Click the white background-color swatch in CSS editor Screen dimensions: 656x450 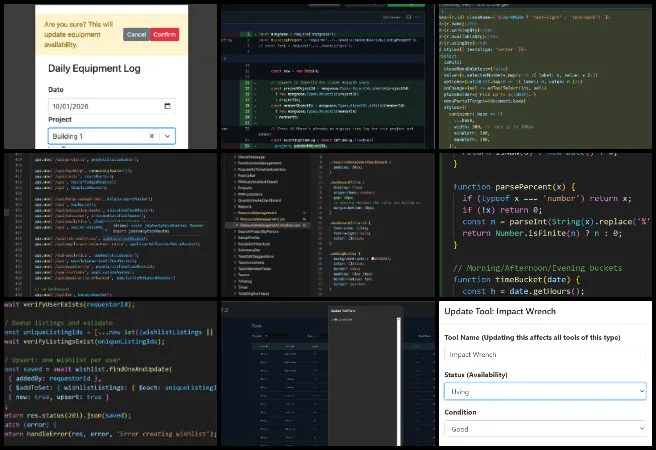tap(372, 259)
